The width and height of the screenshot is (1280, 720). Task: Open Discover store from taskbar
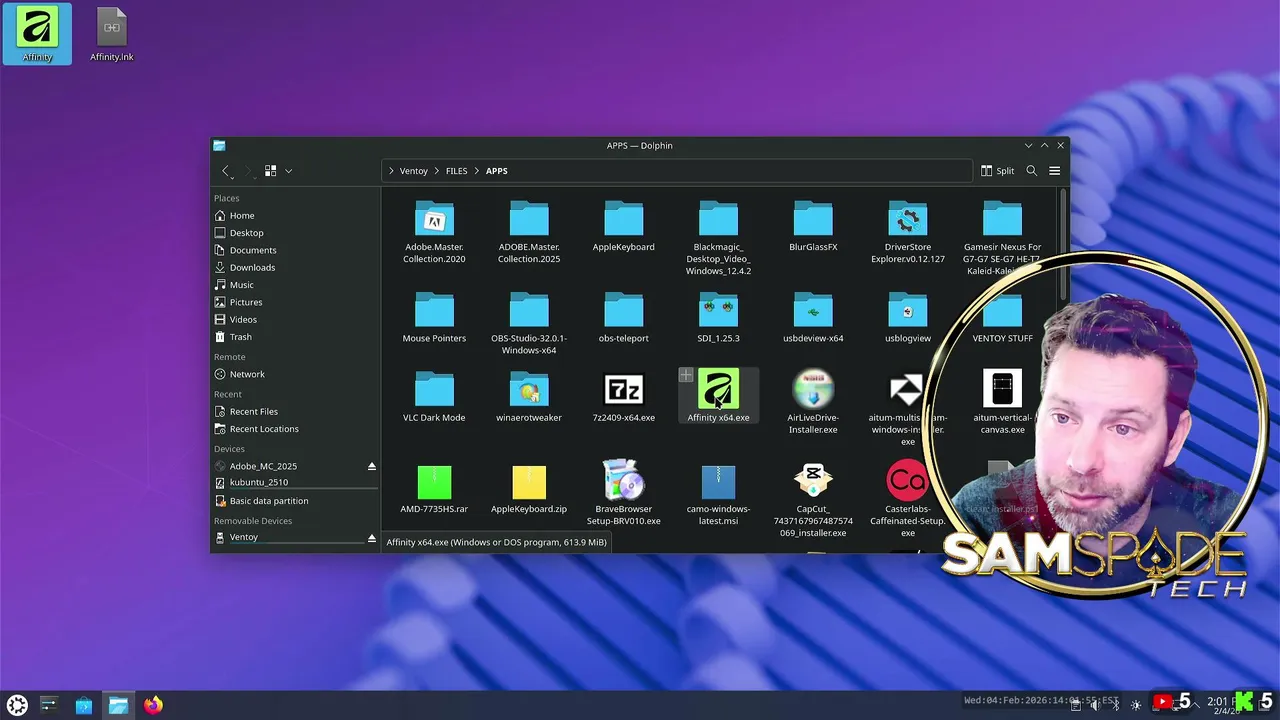coord(84,705)
